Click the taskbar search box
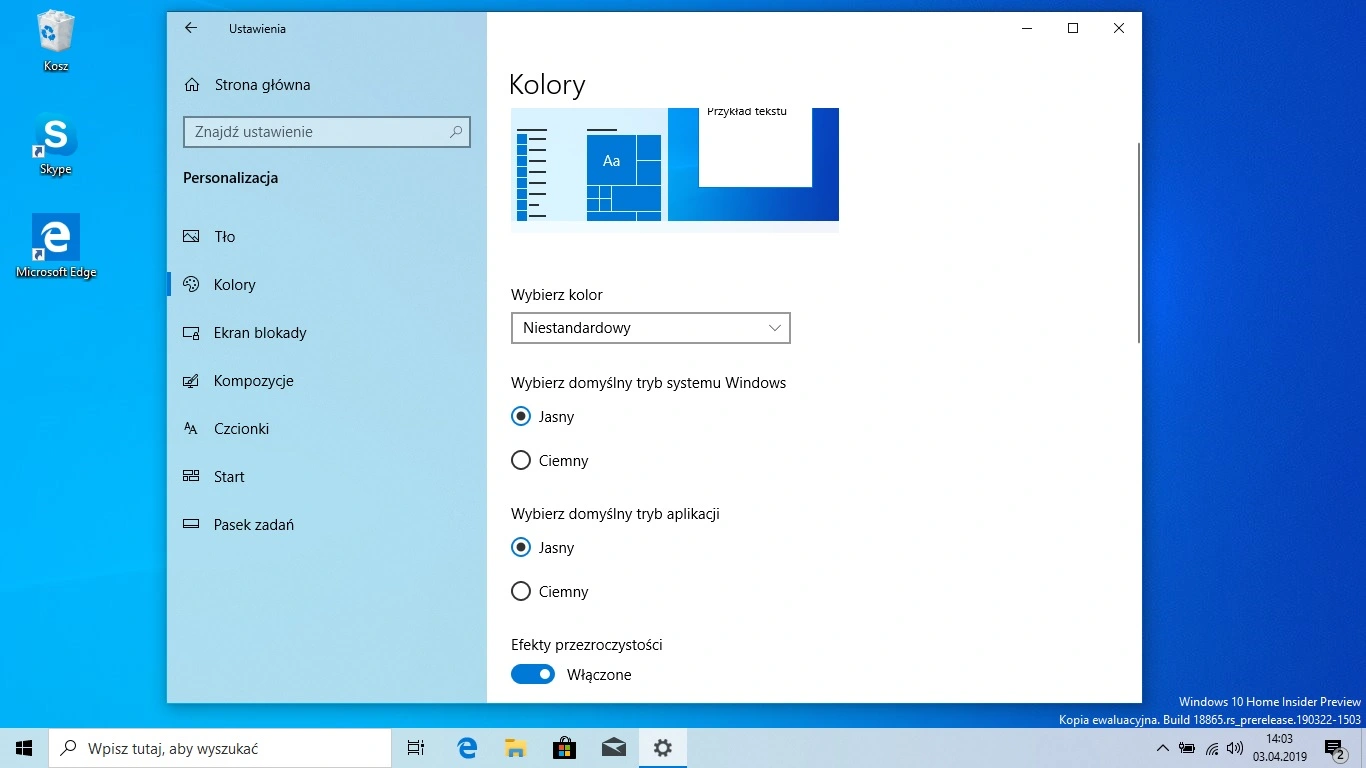Screen dimensions: 1366x768 (220, 748)
